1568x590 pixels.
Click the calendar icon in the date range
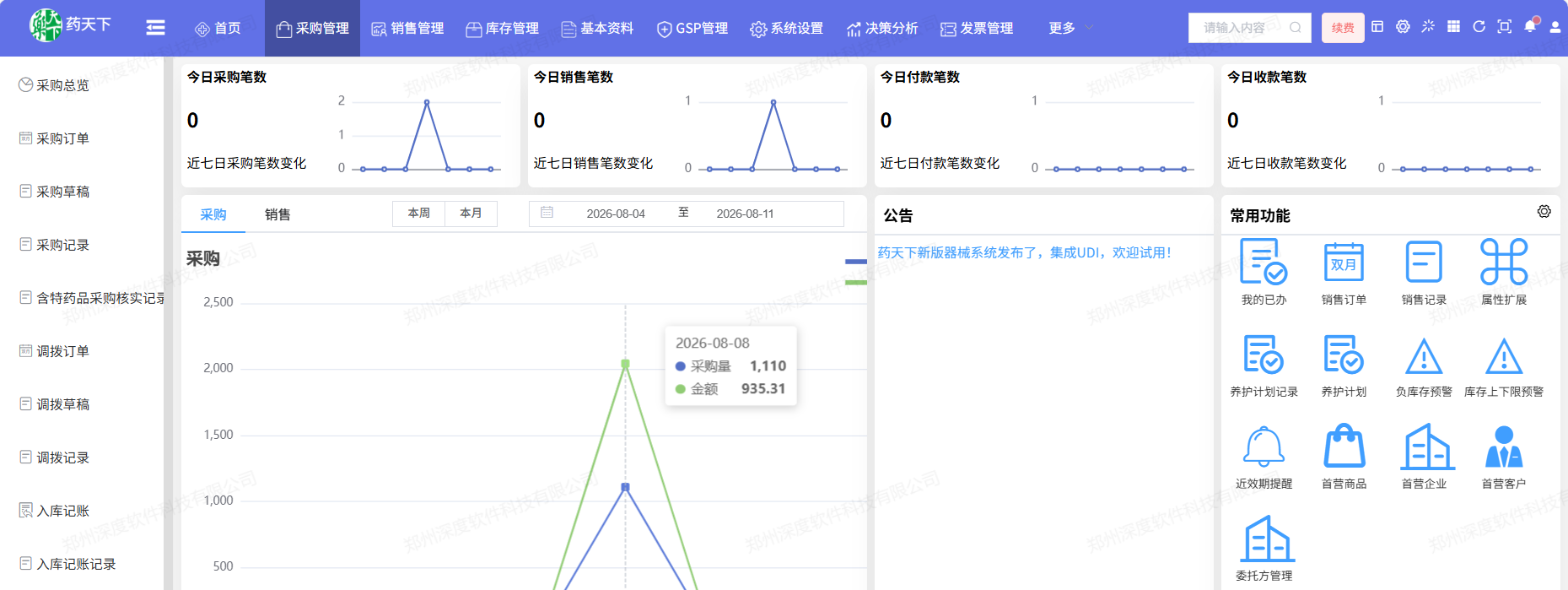pos(547,213)
